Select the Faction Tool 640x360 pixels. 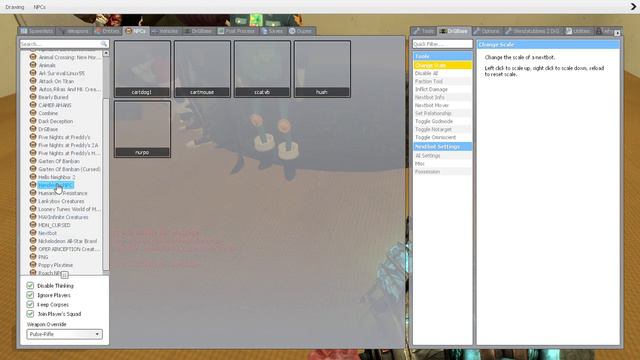442,81
